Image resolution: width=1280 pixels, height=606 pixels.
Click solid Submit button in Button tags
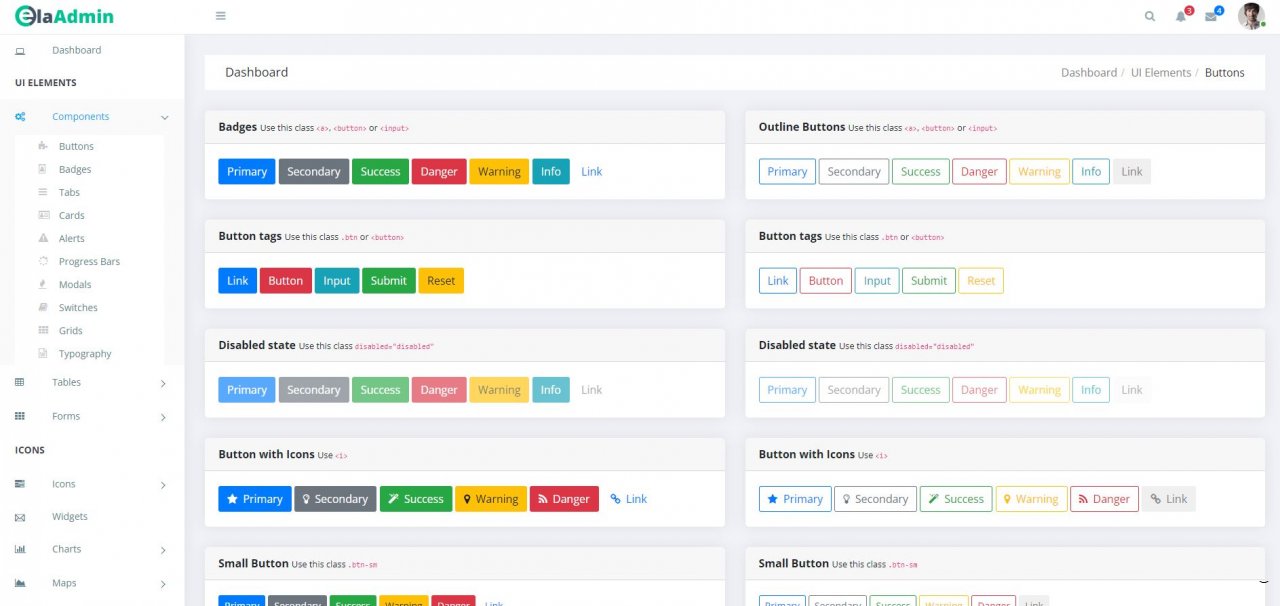(389, 280)
